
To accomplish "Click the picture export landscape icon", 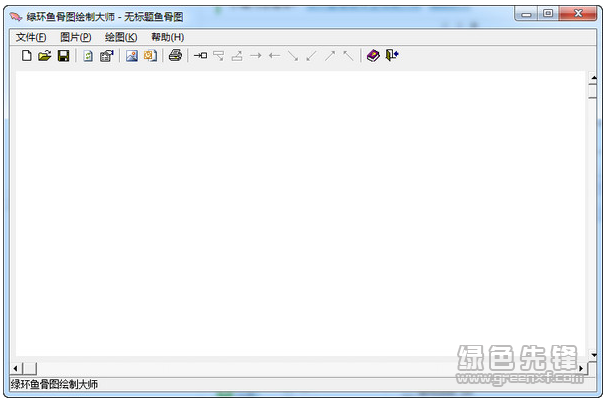I will [x=132, y=56].
